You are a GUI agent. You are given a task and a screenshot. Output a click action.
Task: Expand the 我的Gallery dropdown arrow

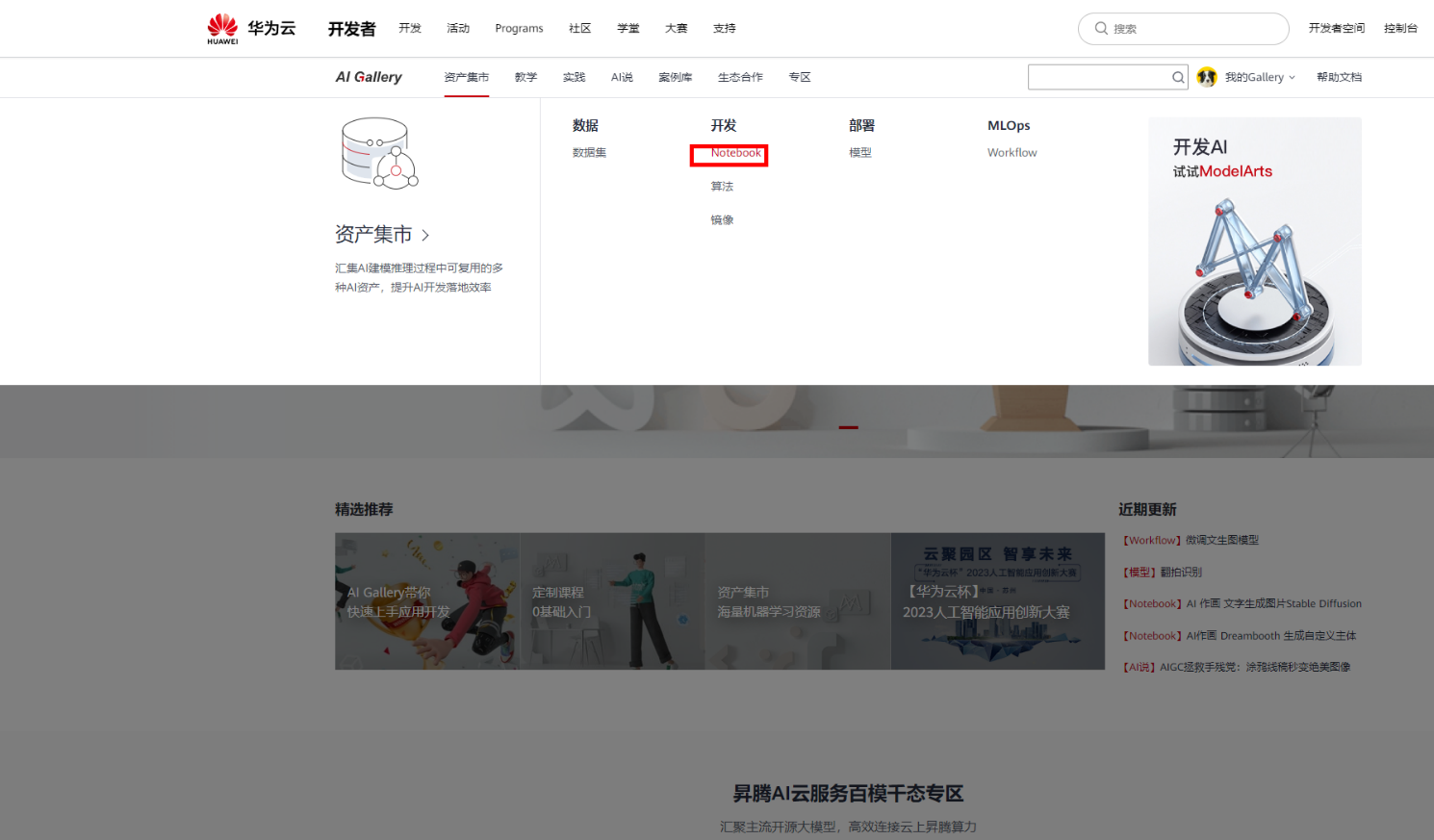tap(1291, 77)
